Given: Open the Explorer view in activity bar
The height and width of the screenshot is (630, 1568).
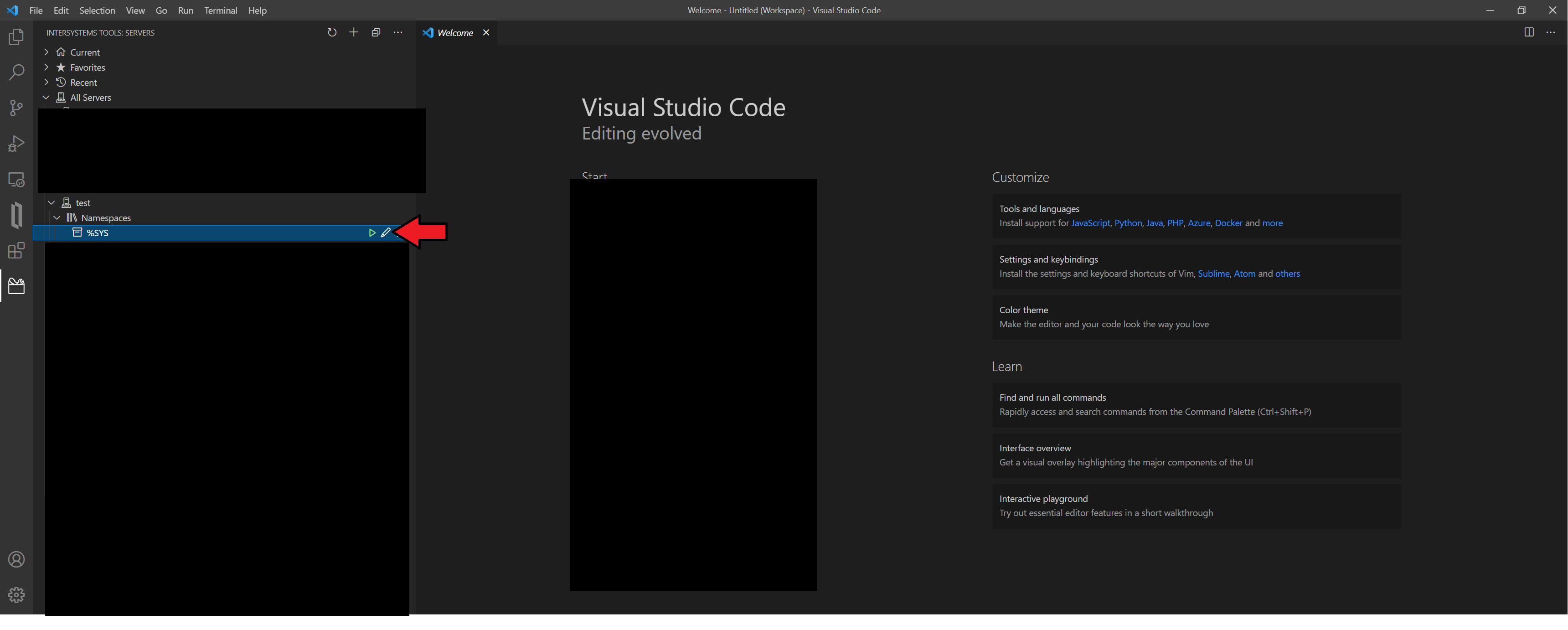Looking at the screenshot, I should click(x=16, y=37).
